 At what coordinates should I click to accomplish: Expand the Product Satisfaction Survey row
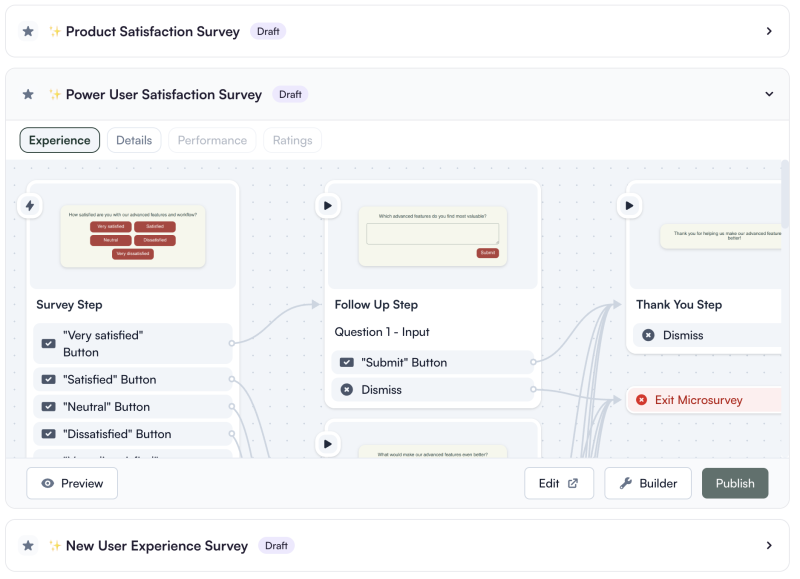tap(769, 31)
